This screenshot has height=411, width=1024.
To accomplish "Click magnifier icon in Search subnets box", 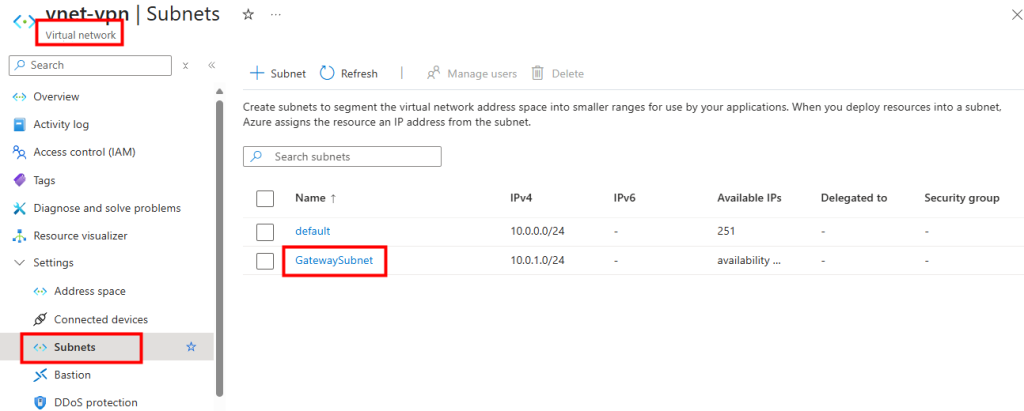I will (x=257, y=157).
